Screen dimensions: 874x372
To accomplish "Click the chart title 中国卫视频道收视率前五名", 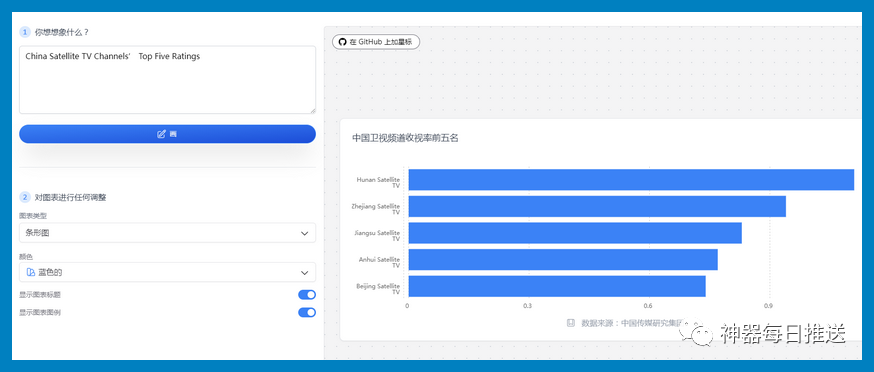I will click(405, 138).
